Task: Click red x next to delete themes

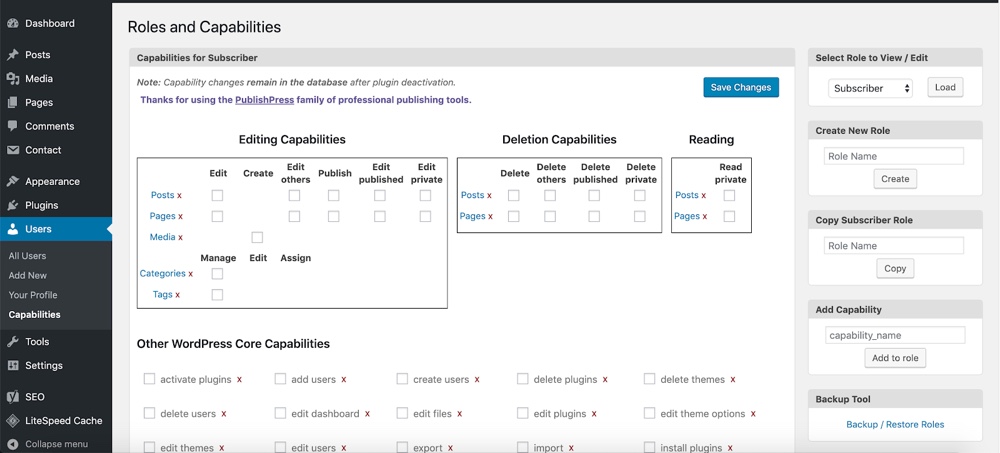Action: tap(732, 380)
